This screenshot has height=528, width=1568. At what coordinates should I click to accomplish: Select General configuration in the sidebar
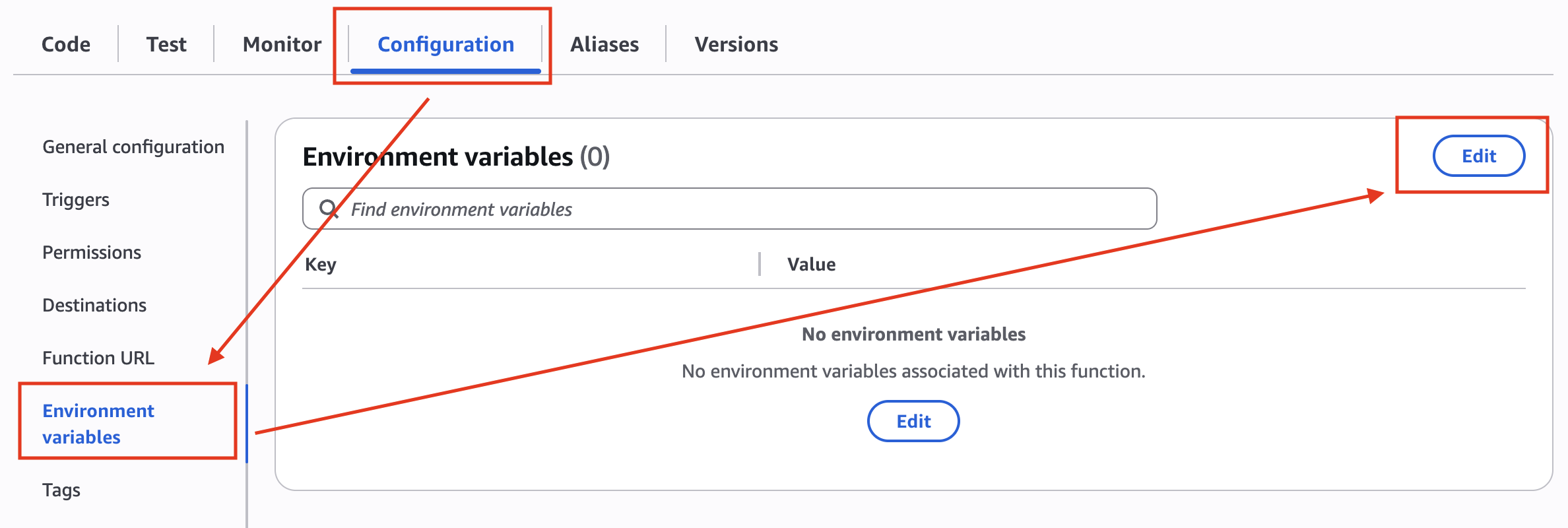tap(133, 147)
